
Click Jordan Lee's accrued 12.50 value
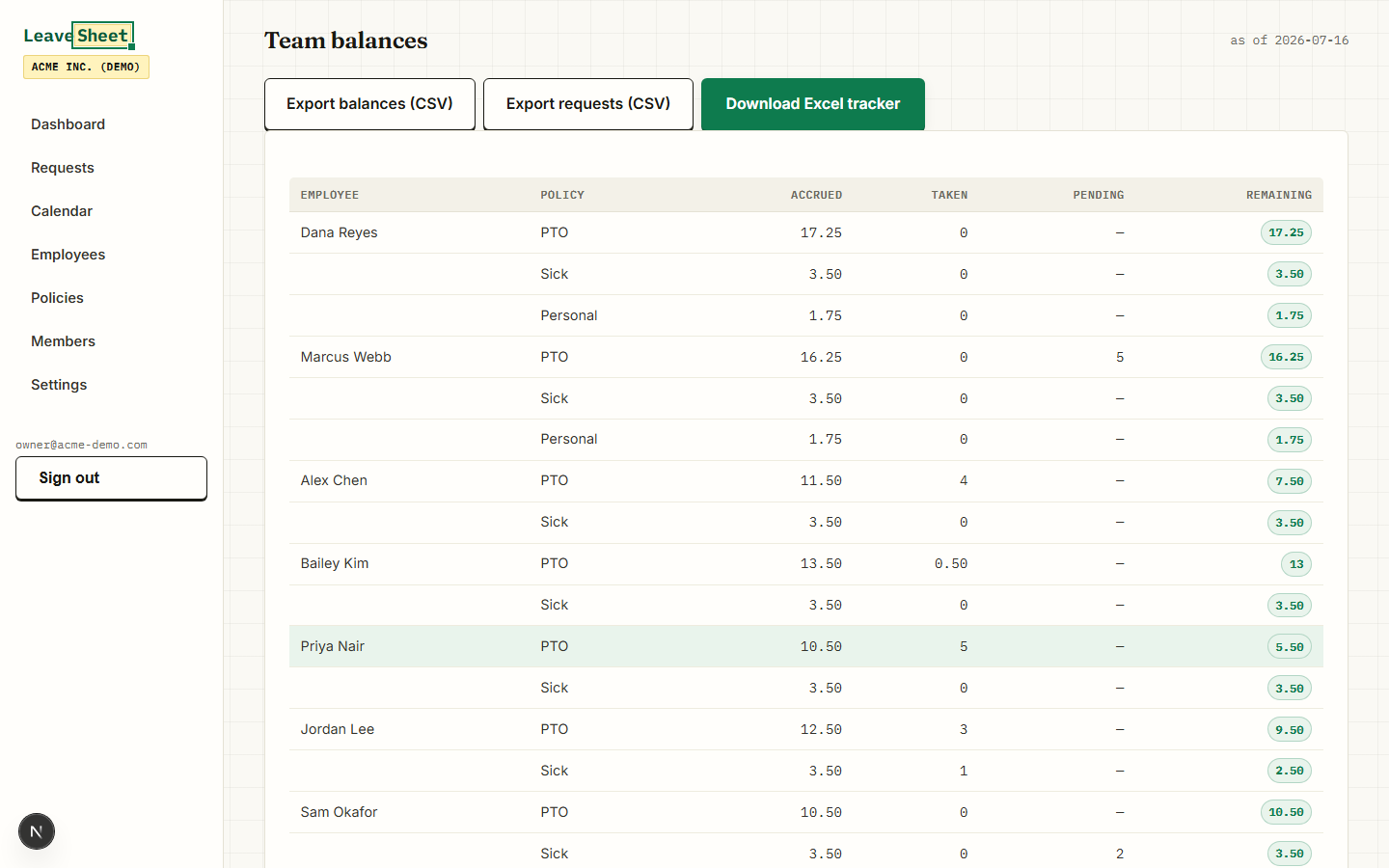point(821,729)
